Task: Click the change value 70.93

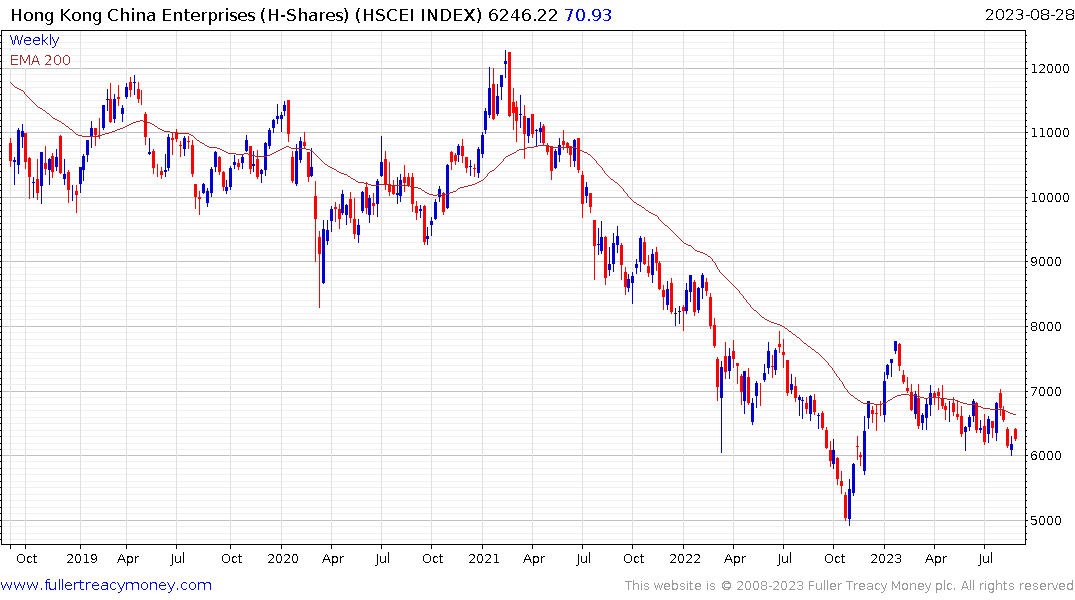Action: pyautogui.click(x=588, y=15)
